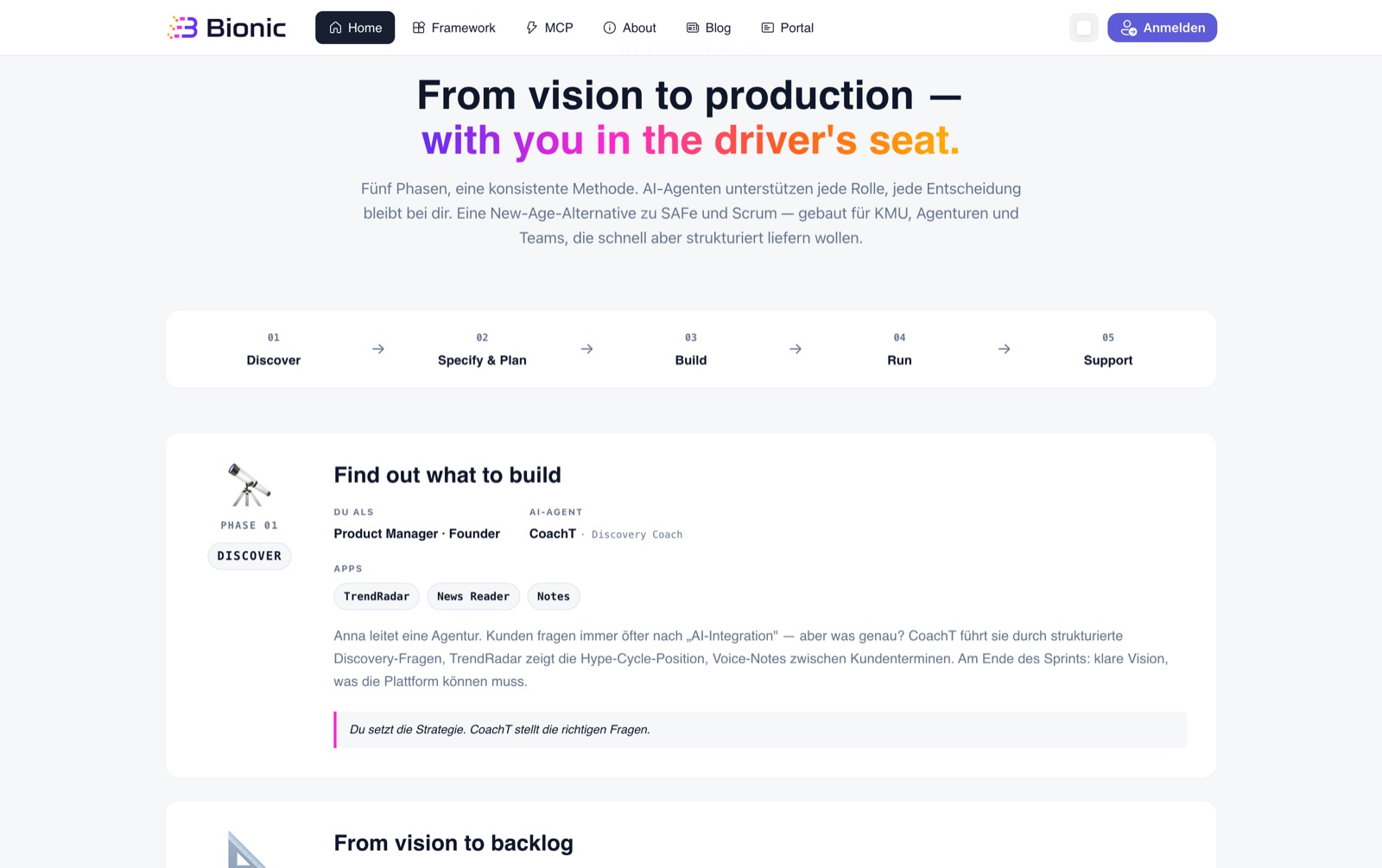Viewport: 1382px width, 868px height.
Task: Jump to phase 03 Build step
Action: (x=691, y=350)
